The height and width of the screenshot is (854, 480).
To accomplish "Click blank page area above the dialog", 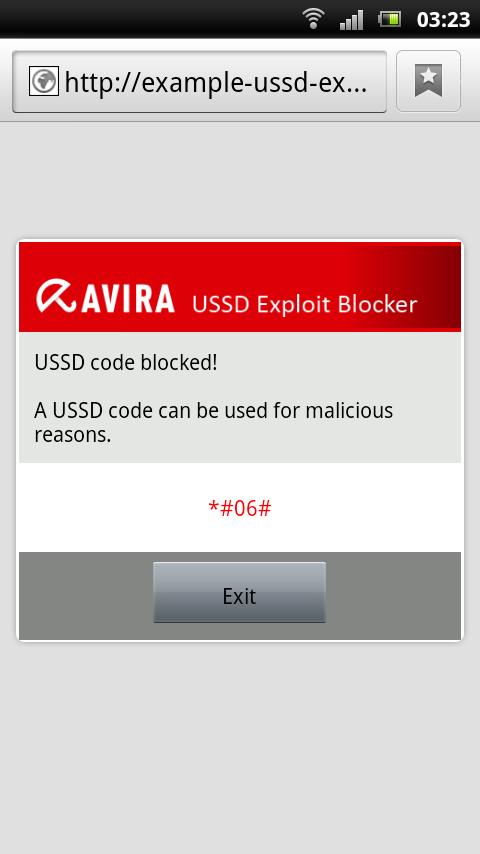I will 240,180.
